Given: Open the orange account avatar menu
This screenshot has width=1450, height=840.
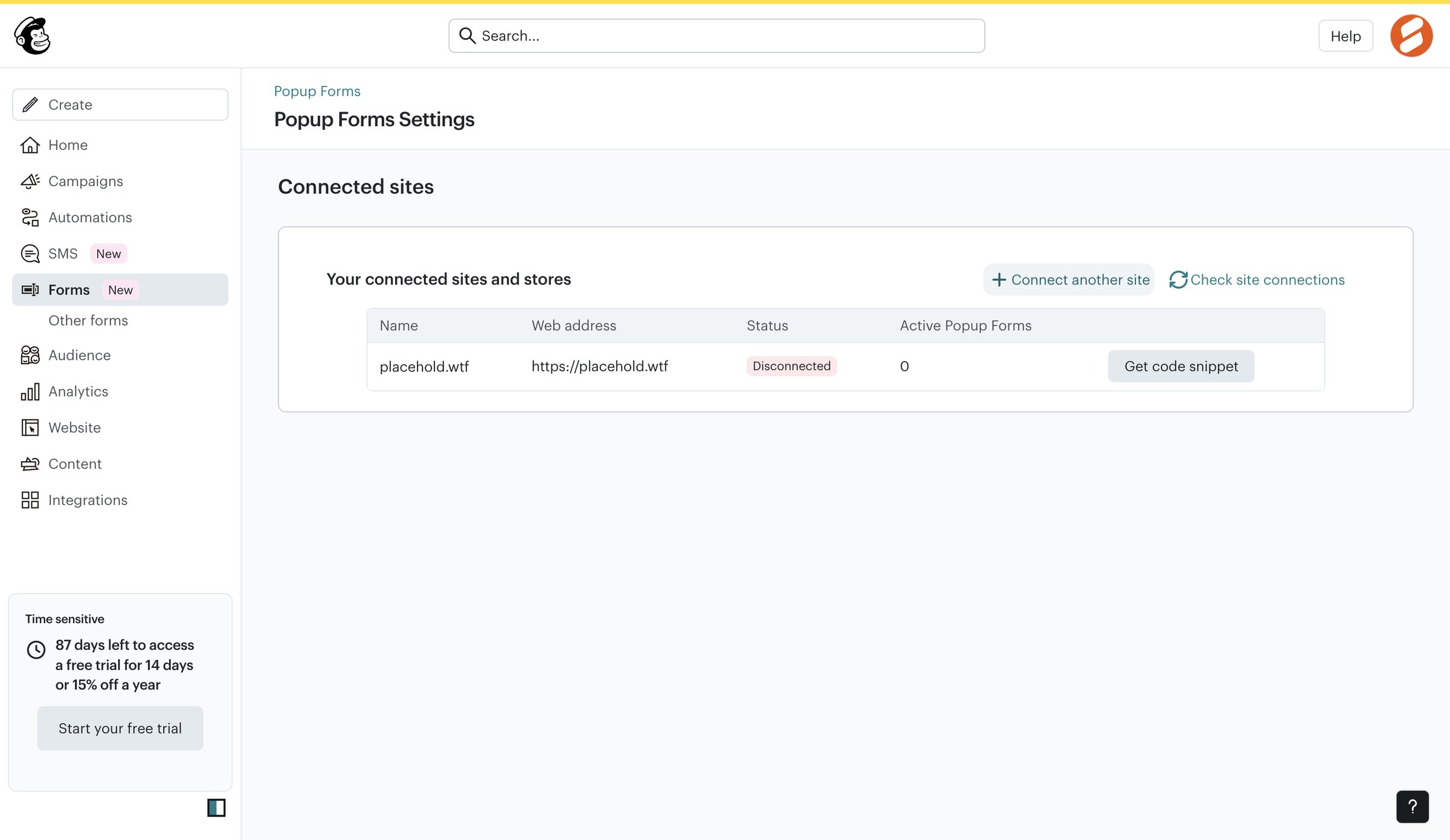Looking at the screenshot, I should (x=1411, y=36).
